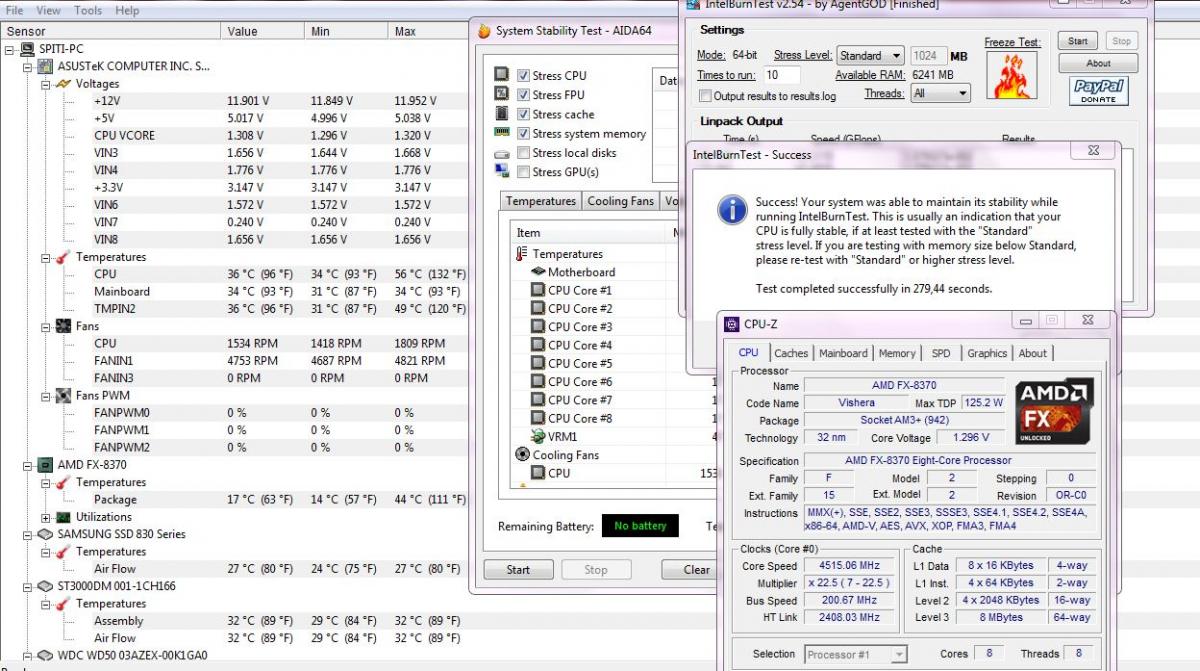Collapse the SAMSUNG SSD 830 Series node
Viewport: 1200px width, 671px height.
click(28, 534)
